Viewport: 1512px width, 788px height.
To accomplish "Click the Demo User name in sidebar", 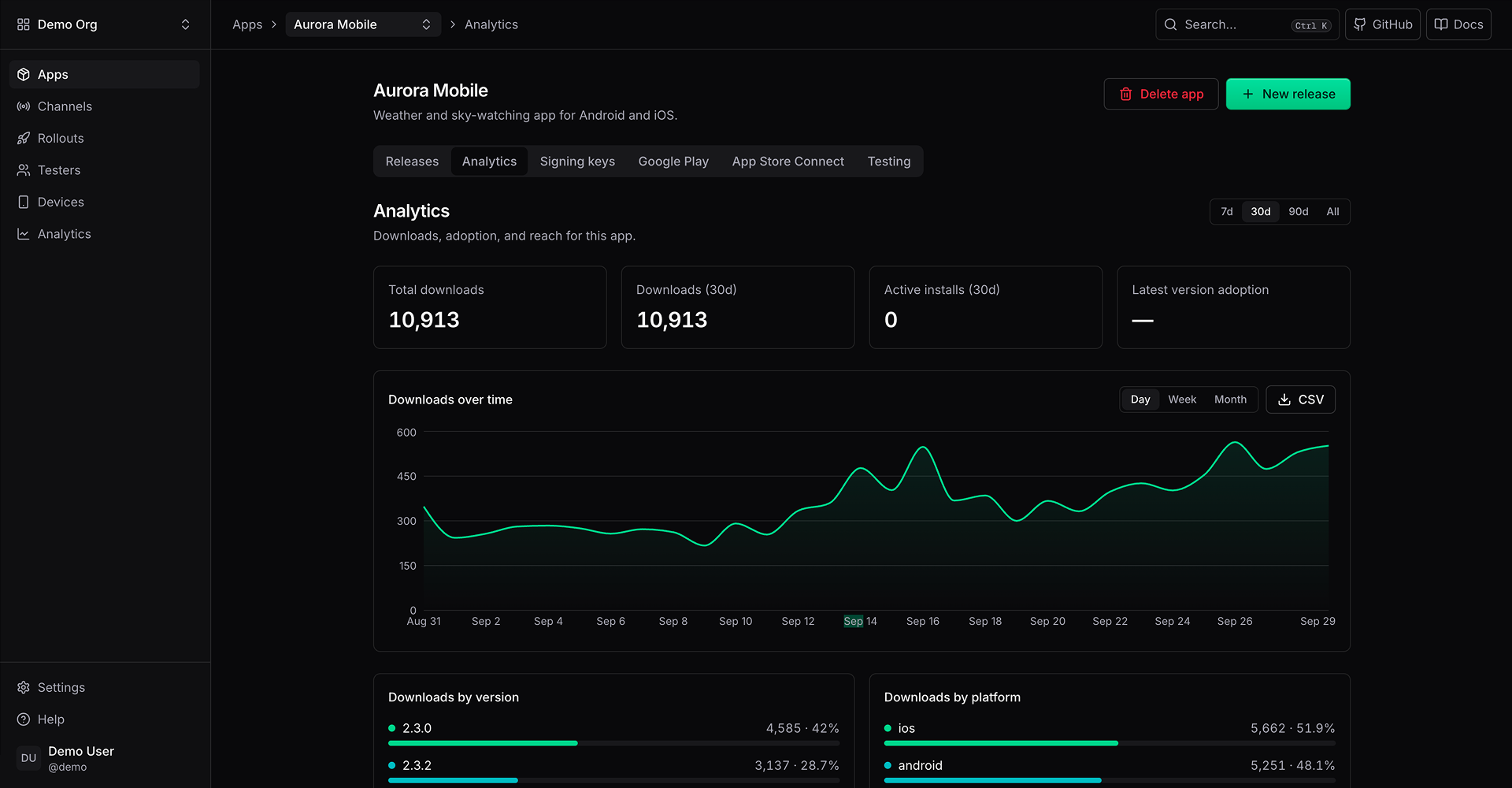I will click(81, 751).
